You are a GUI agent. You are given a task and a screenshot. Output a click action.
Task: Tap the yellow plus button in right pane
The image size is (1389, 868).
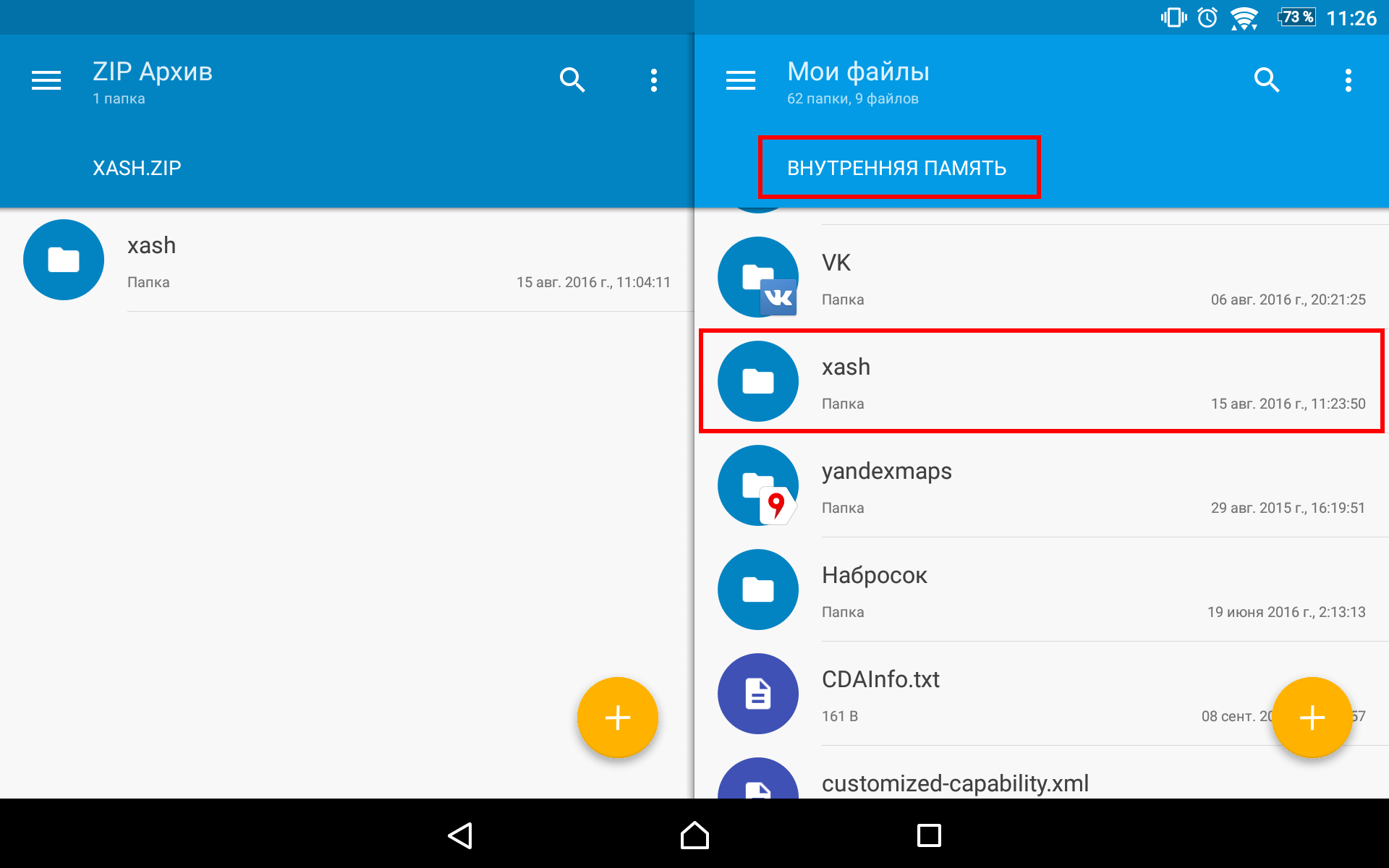click(1312, 718)
